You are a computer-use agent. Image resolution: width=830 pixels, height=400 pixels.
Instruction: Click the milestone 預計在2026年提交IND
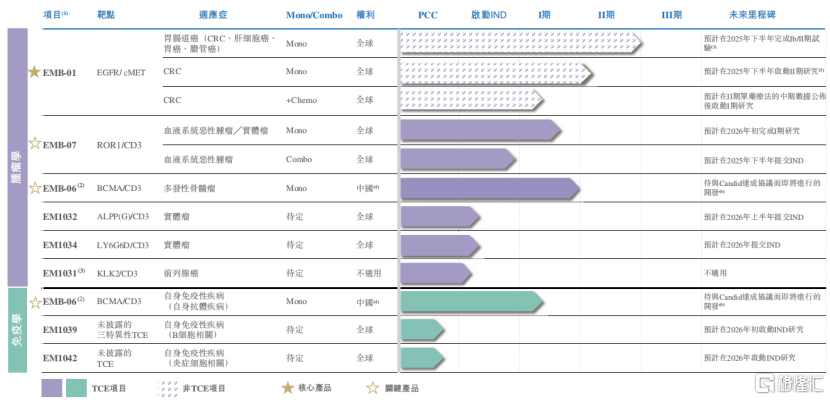(742, 245)
